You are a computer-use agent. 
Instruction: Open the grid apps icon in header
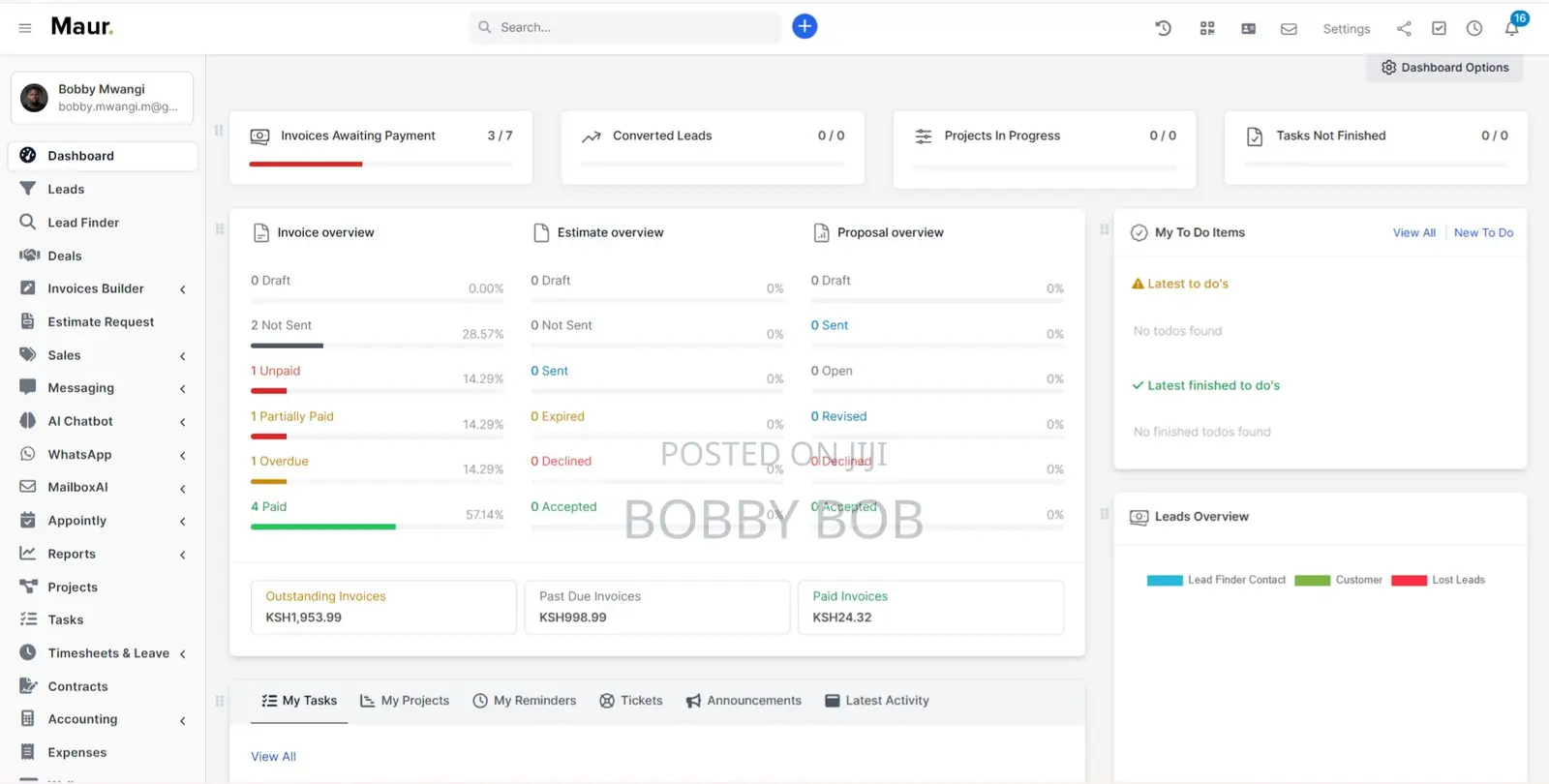click(x=1207, y=28)
